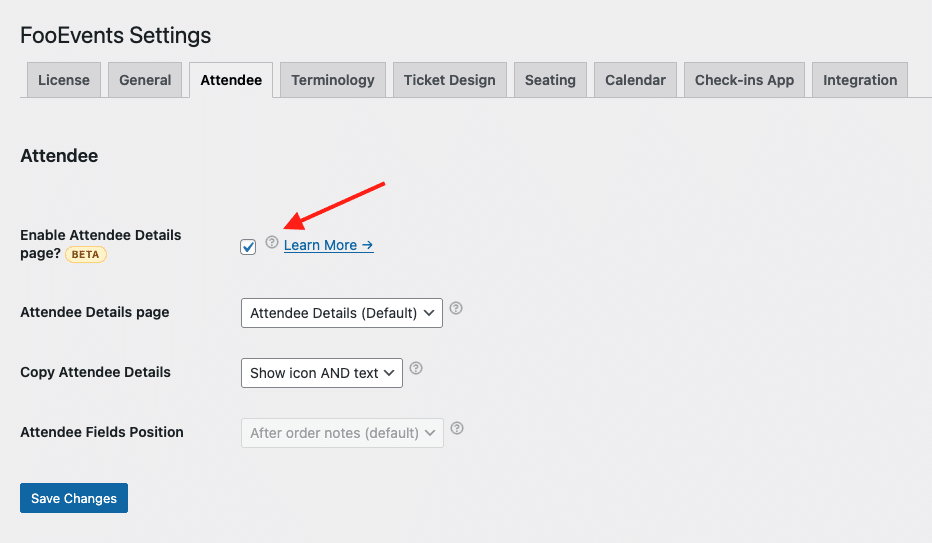Select the Attendee tab

[231, 80]
